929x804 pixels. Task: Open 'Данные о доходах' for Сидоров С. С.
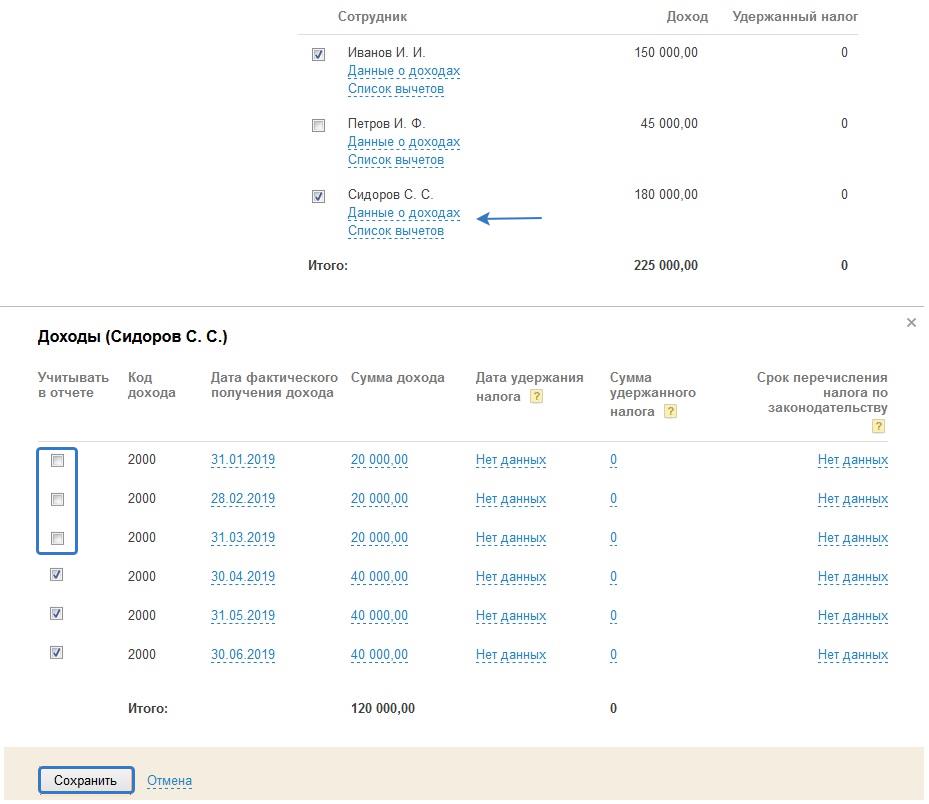403,213
